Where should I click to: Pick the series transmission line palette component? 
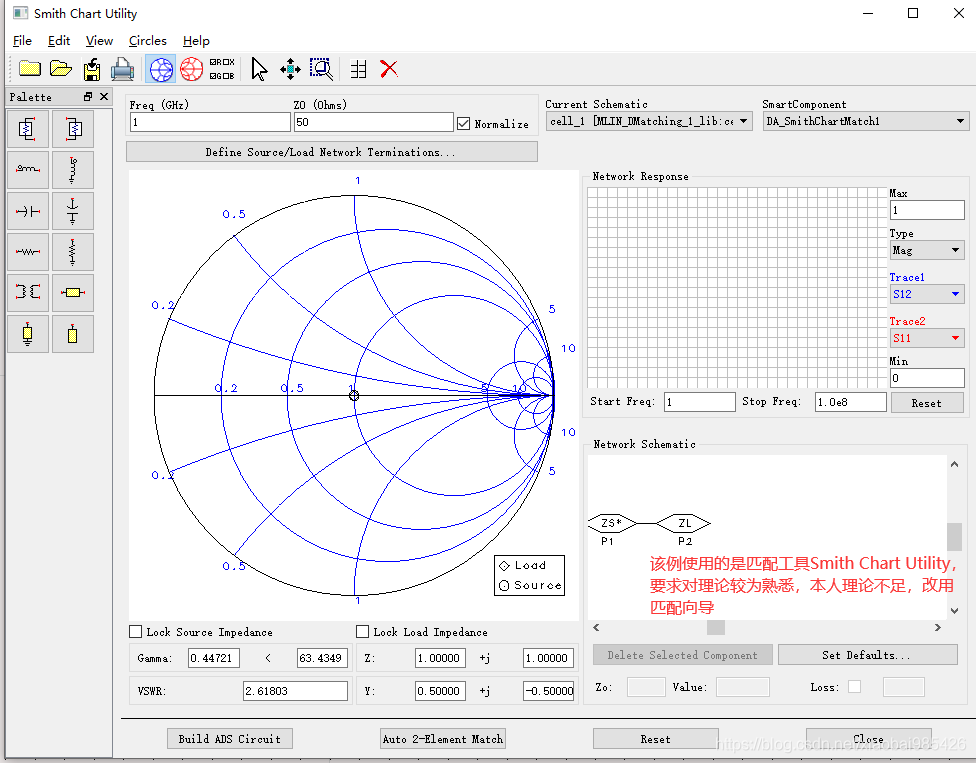click(x=73, y=292)
